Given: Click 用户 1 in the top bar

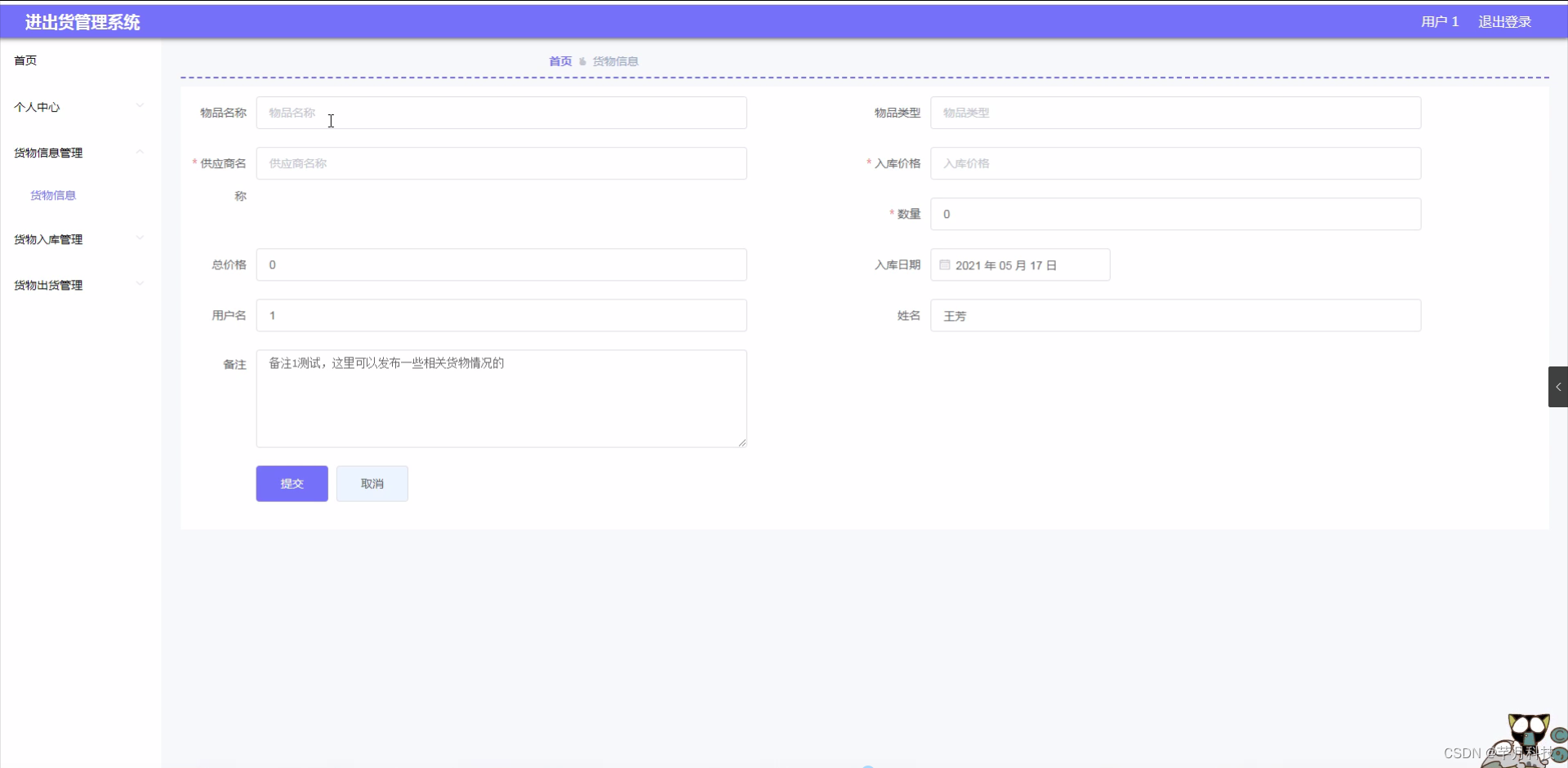Looking at the screenshot, I should point(1439,21).
